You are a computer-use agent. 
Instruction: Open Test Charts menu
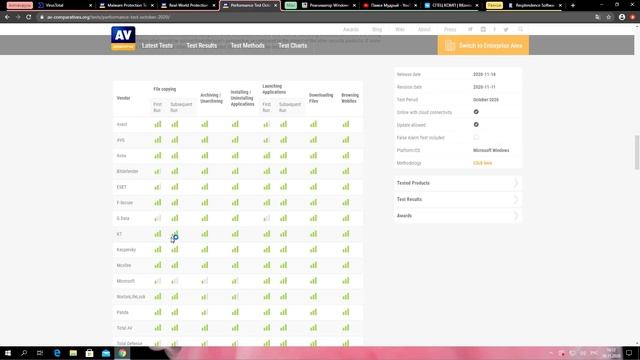tap(293, 45)
